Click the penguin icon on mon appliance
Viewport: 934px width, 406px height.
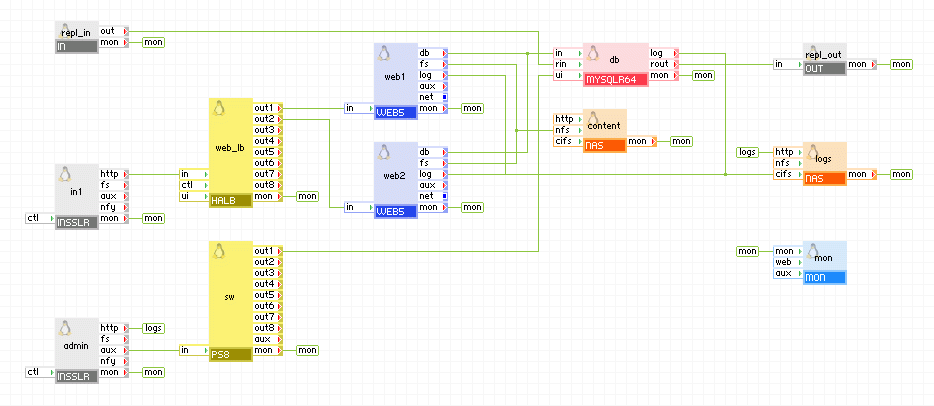(813, 250)
